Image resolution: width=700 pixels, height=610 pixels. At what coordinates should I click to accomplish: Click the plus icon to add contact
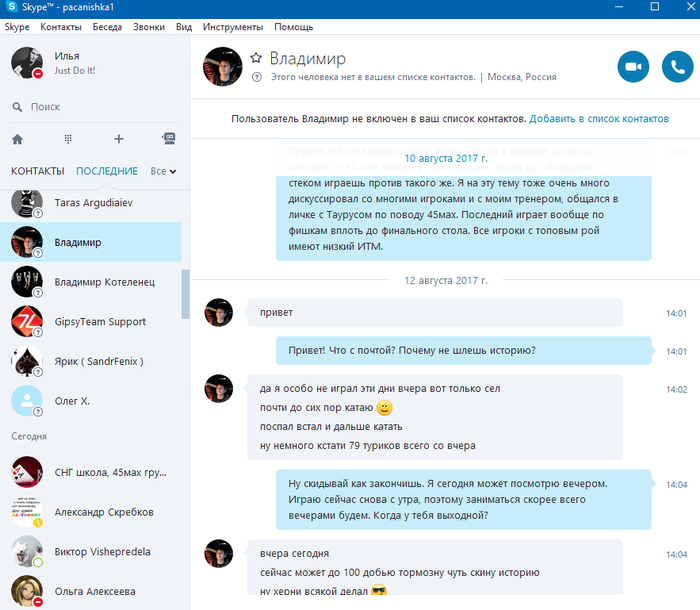coord(119,139)
